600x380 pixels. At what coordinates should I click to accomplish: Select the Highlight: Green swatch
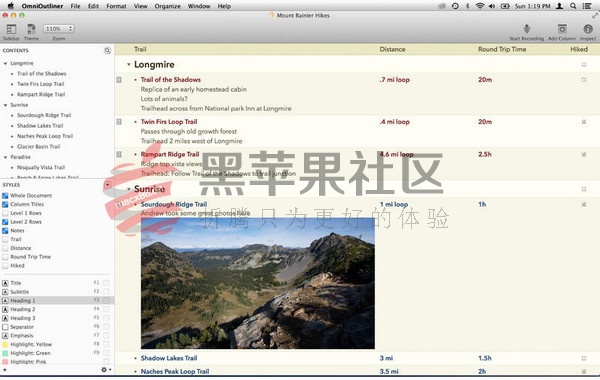(5, 353)
